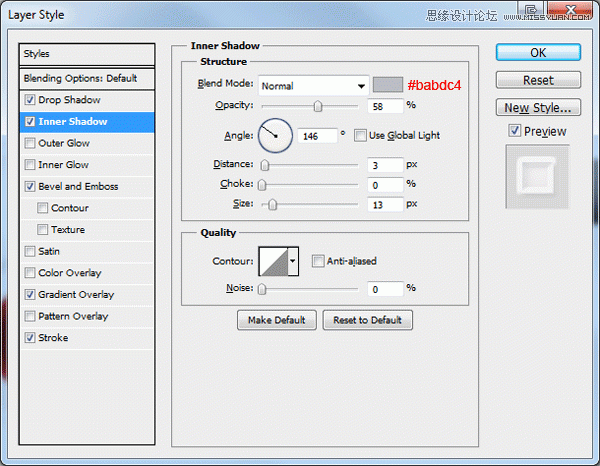Enable the Anti-aliased checkbox
Screen dimensions: 600x466
pos(318,261)
